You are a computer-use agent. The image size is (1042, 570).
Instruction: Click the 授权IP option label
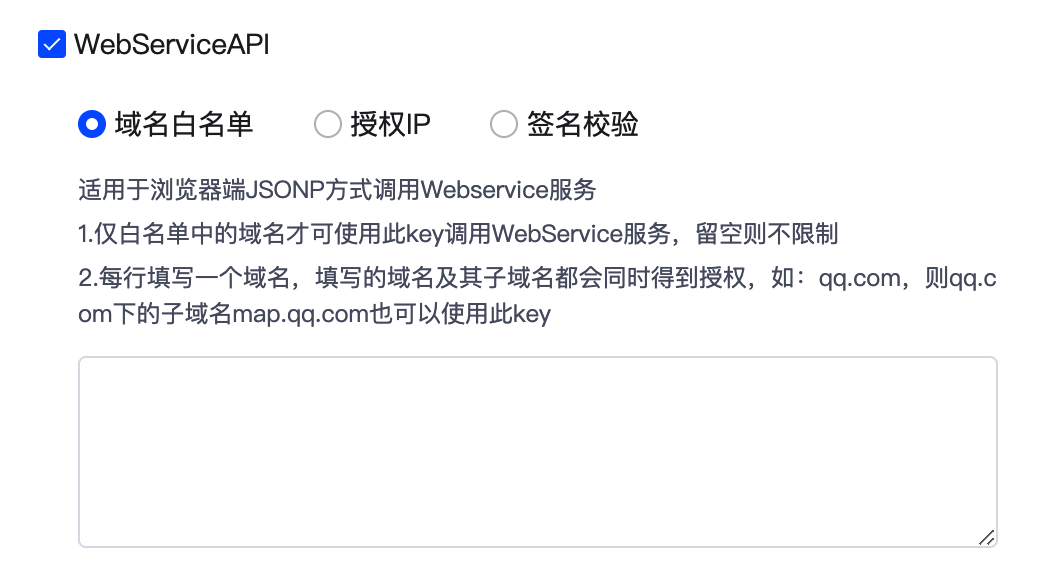coord(391,124)
